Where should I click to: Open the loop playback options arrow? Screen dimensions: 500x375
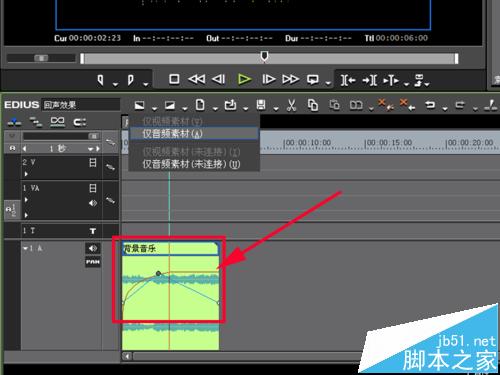tap(328, 83)
